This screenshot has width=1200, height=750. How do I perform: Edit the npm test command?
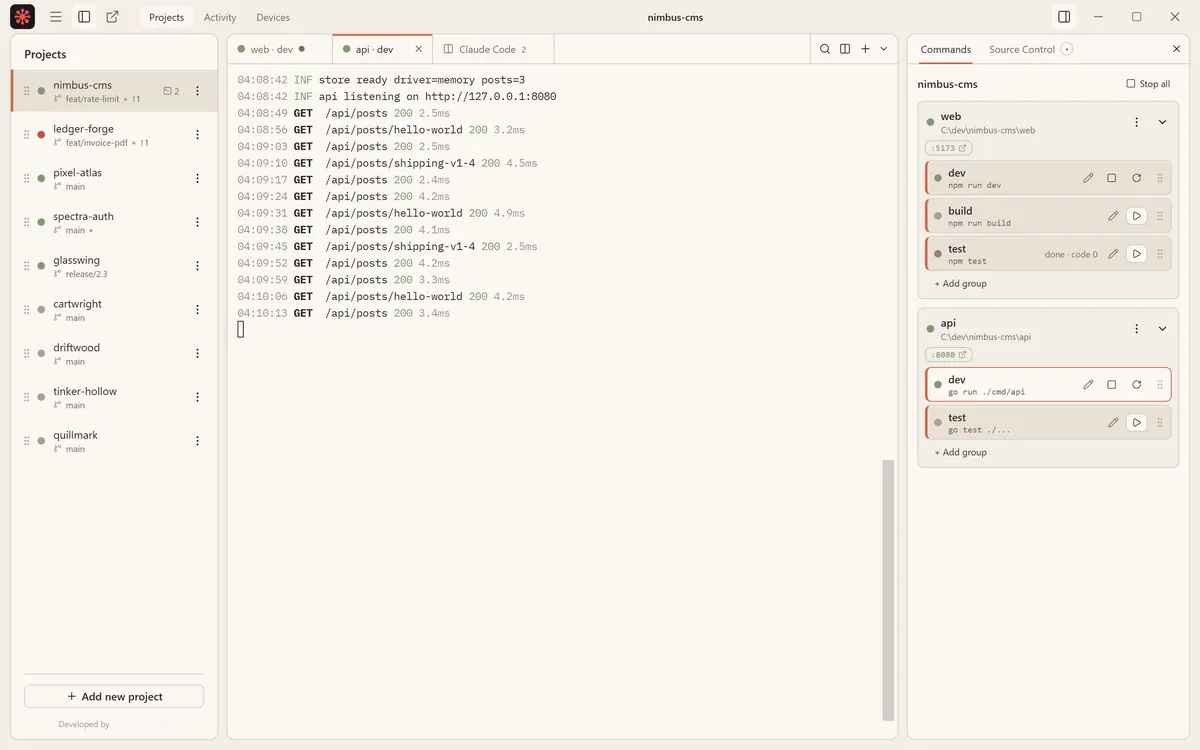1113,254
